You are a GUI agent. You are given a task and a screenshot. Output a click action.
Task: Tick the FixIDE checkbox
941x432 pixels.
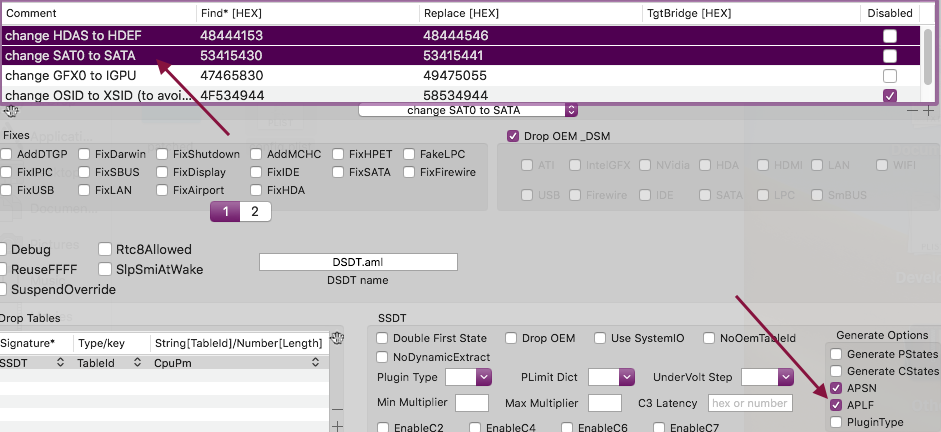pyautogui.click(x=256, y=172)
